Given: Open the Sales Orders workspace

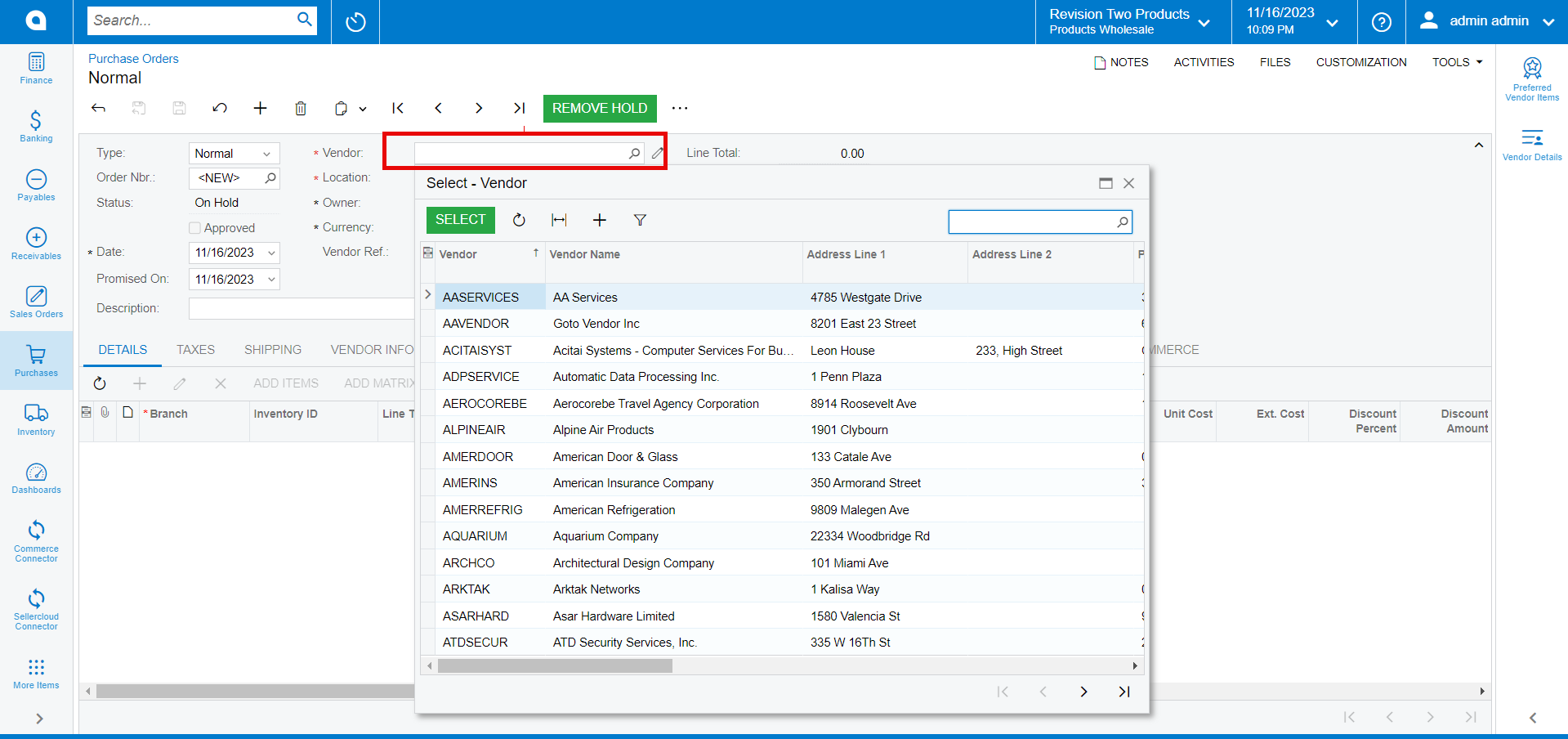Looking at the screenshot, I should [36, 302].
